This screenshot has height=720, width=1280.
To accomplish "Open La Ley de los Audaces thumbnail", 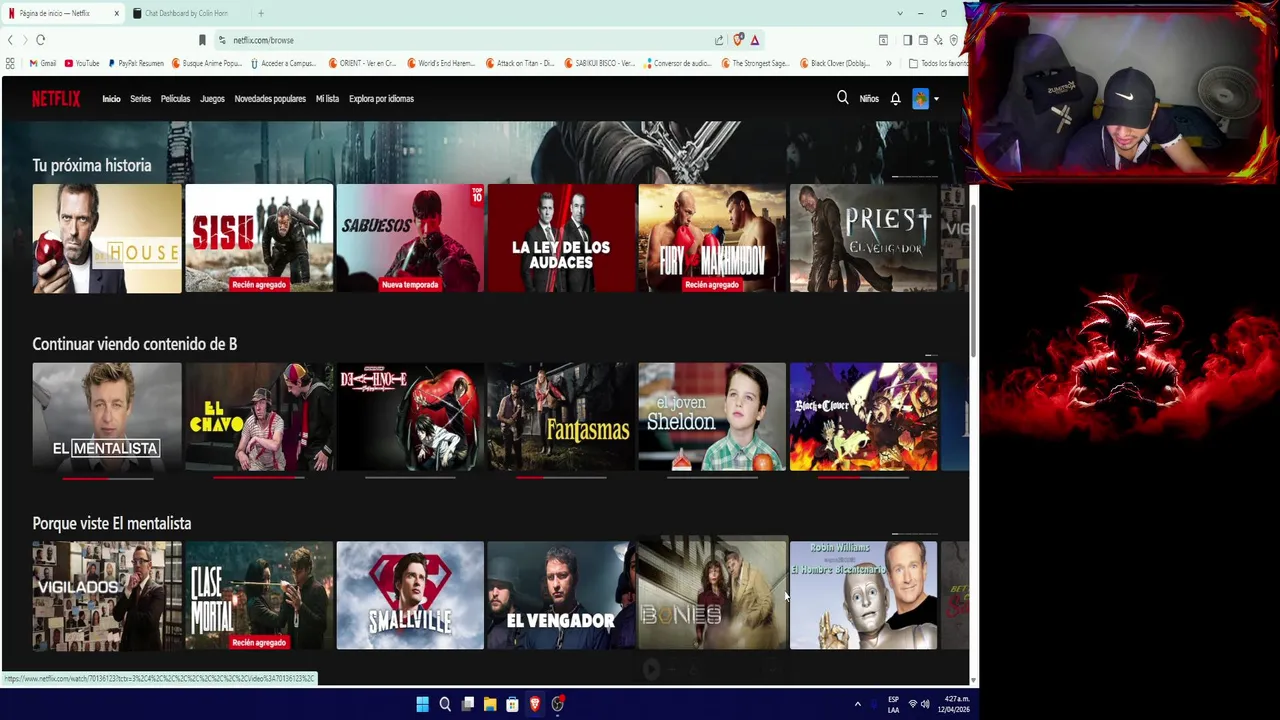I will click(561, 238).
